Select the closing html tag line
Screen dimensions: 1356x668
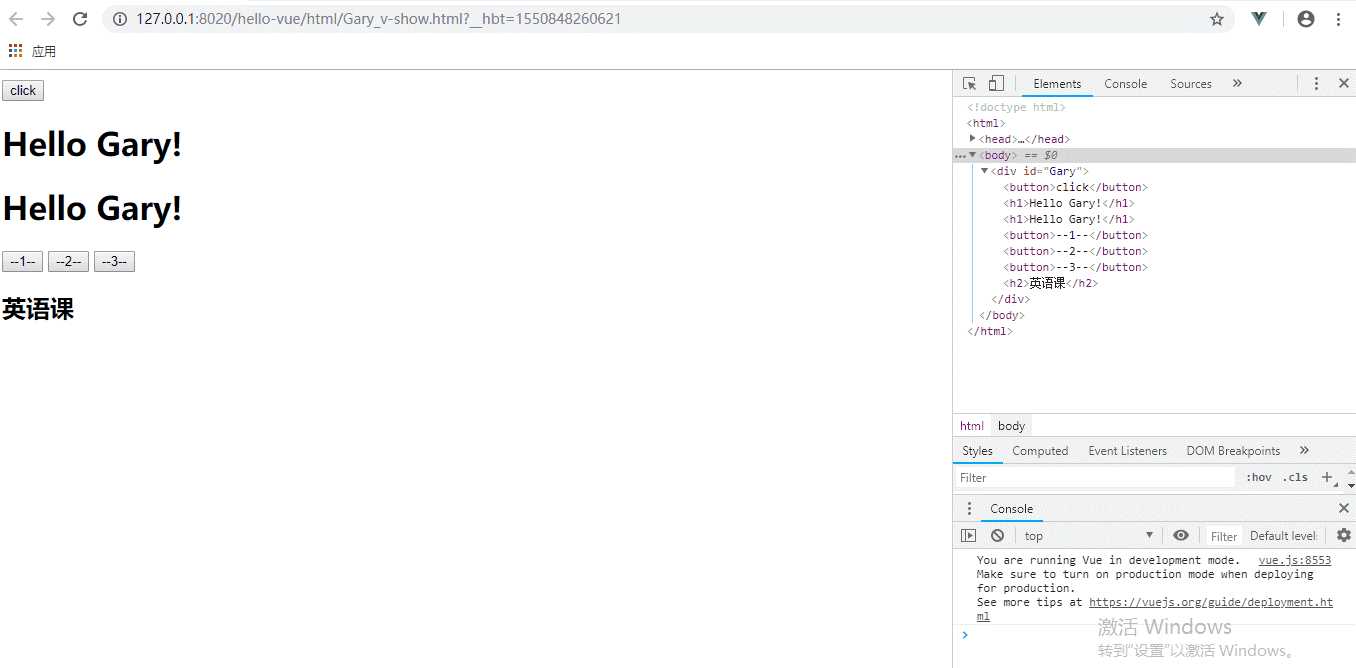[x=990, y=331]
